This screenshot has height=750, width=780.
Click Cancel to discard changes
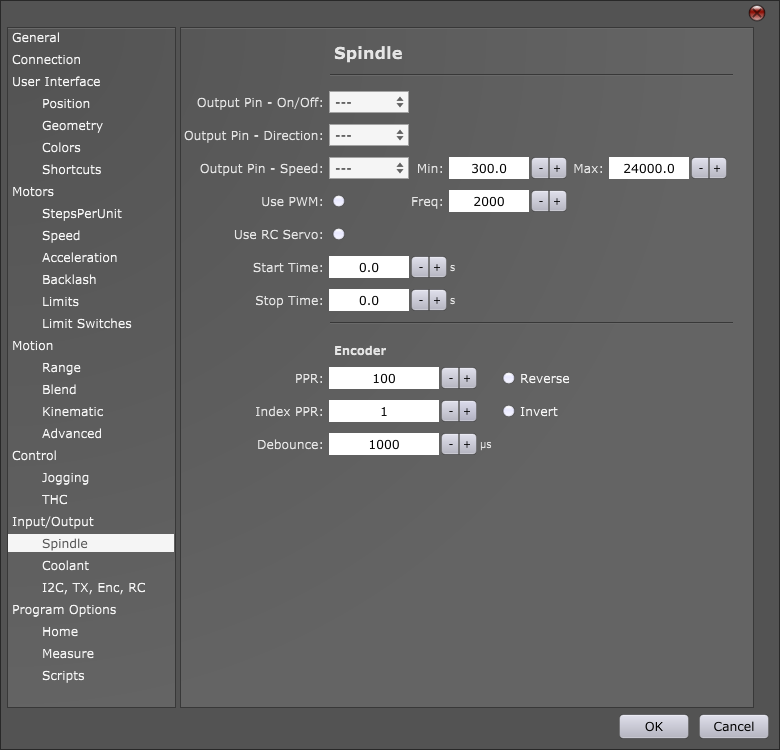(733, 727)
